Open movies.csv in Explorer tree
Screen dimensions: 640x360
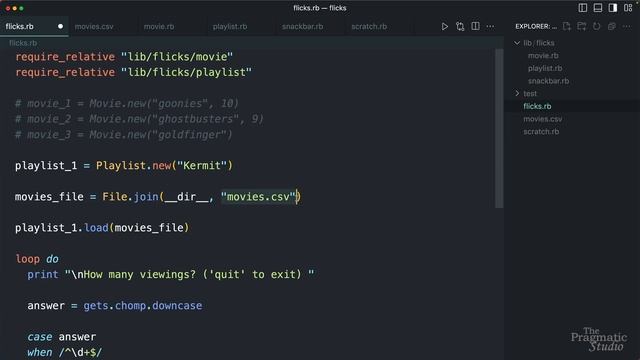[x=542, y=119]
